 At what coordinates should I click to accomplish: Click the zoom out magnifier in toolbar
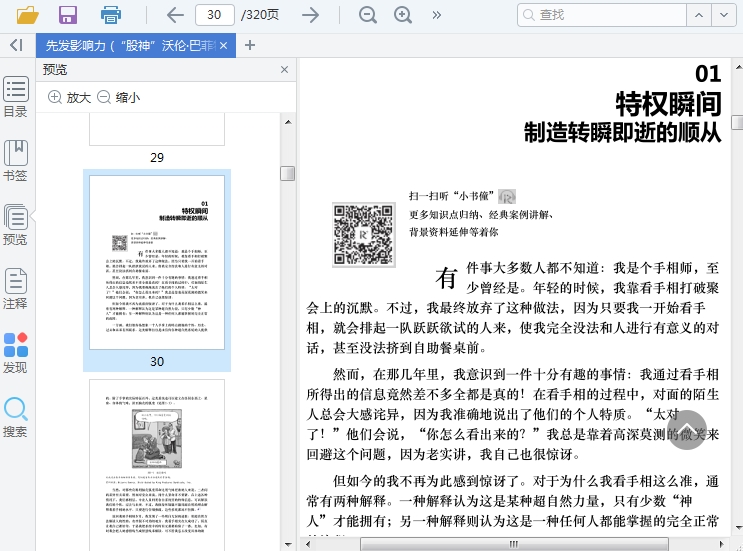[368, 15]
